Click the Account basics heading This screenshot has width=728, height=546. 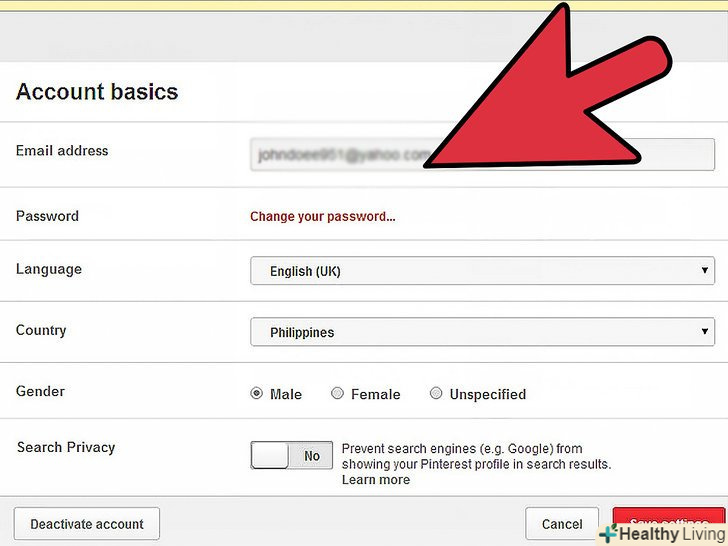pyautogui.click(x=97, y=91)
